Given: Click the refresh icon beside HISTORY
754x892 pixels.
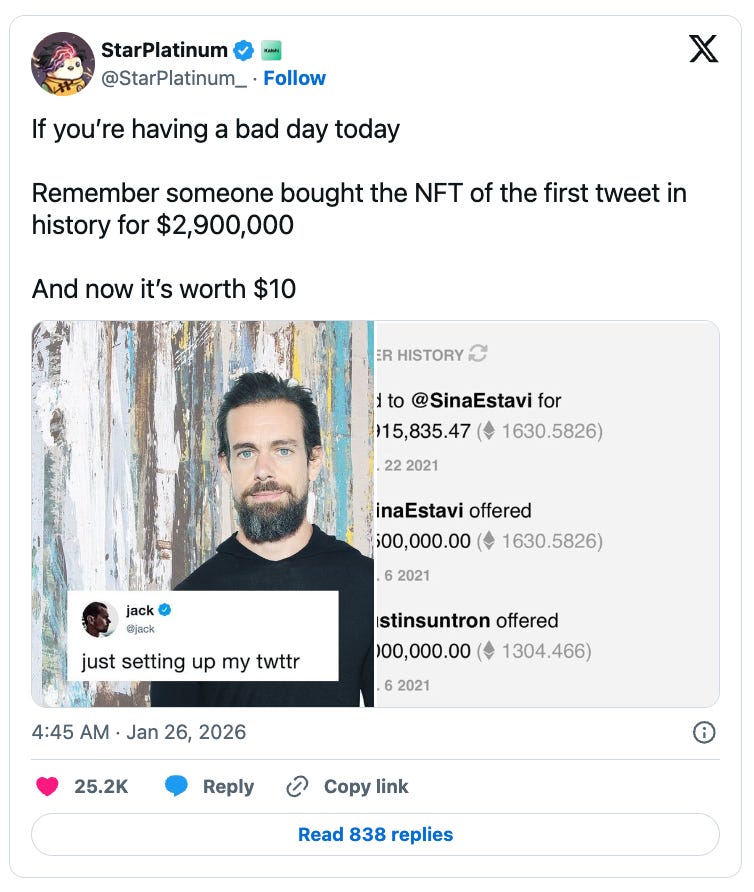Looking at the screenshot, I should (478, 354).
